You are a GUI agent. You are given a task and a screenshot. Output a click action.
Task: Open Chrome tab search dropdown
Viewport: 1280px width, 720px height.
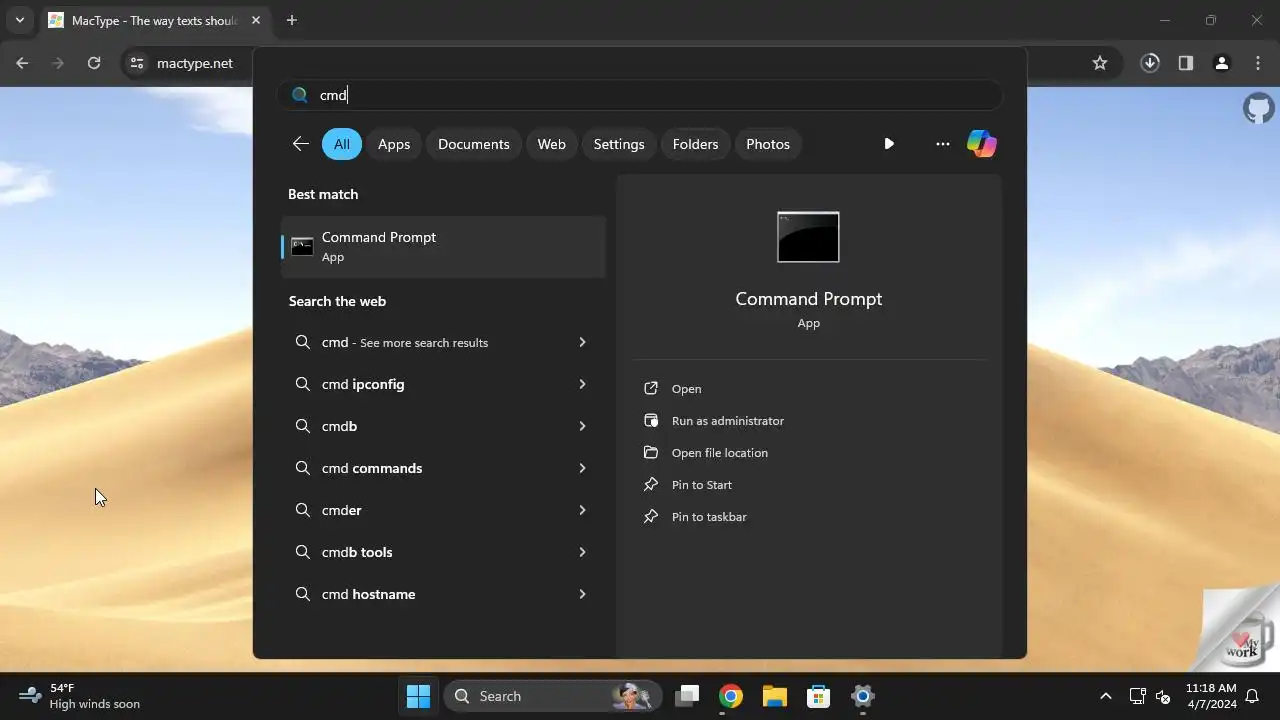[19, 20]
